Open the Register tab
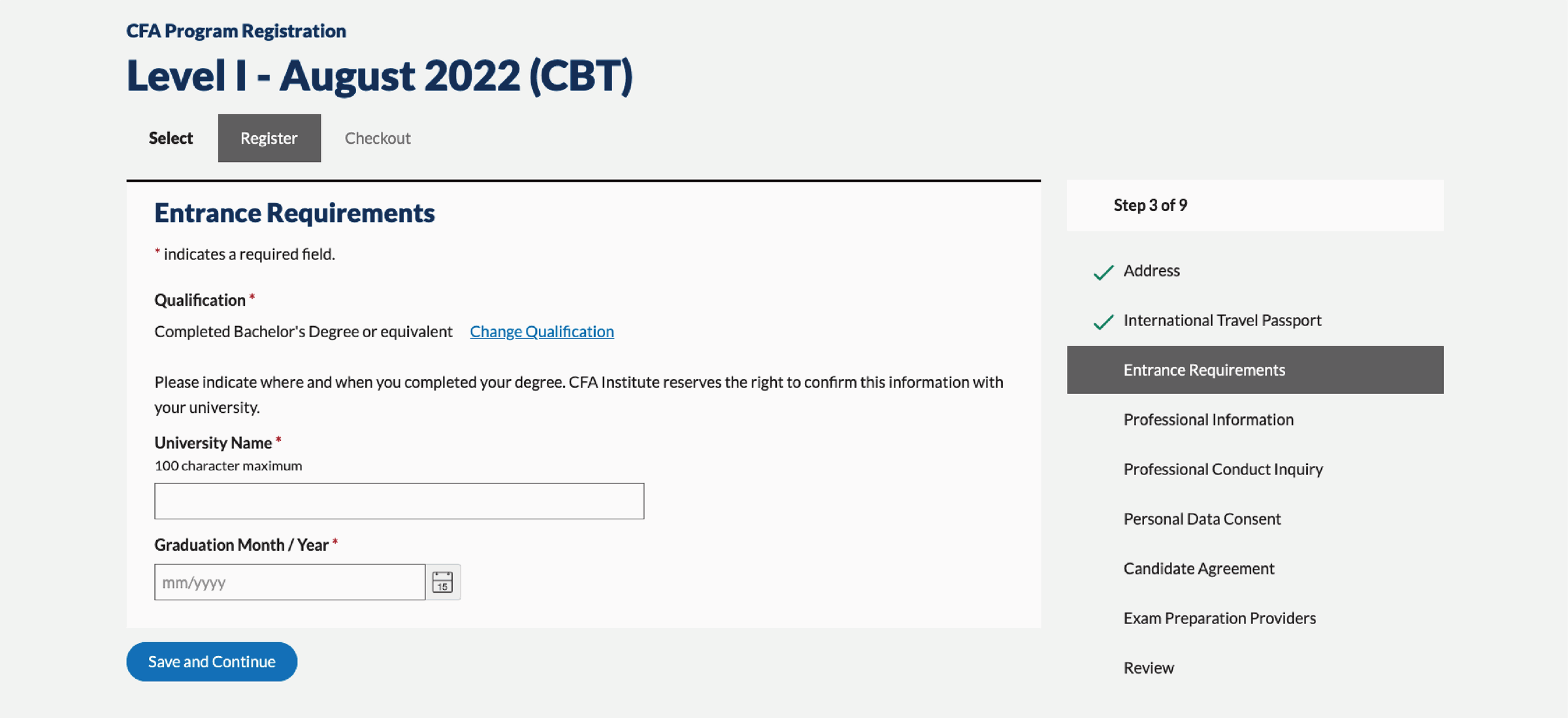Image resolution: width=1568 pixels, height=718 pixels. [x=269, y=138]
